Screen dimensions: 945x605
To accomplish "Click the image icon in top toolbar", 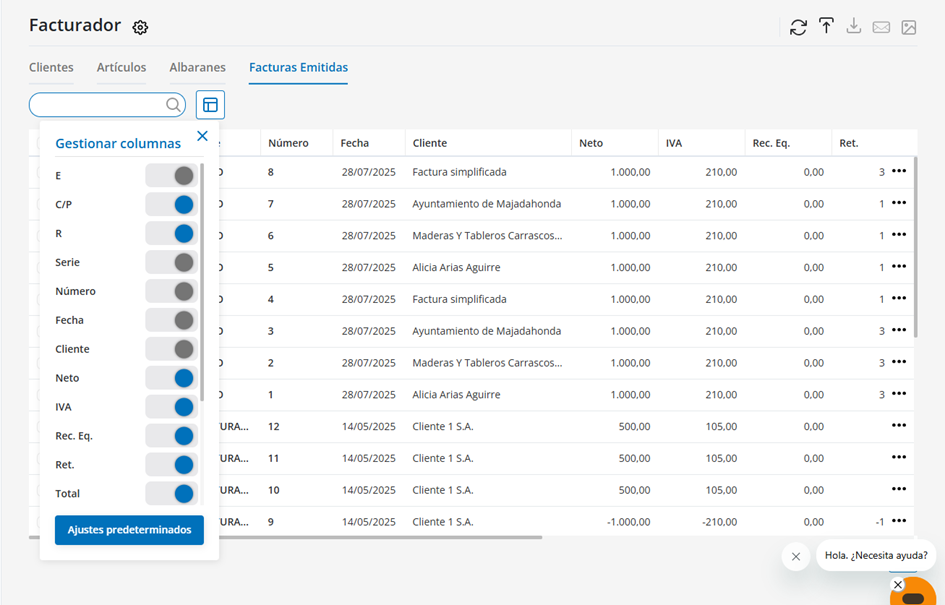I will [x=909, y=27].
